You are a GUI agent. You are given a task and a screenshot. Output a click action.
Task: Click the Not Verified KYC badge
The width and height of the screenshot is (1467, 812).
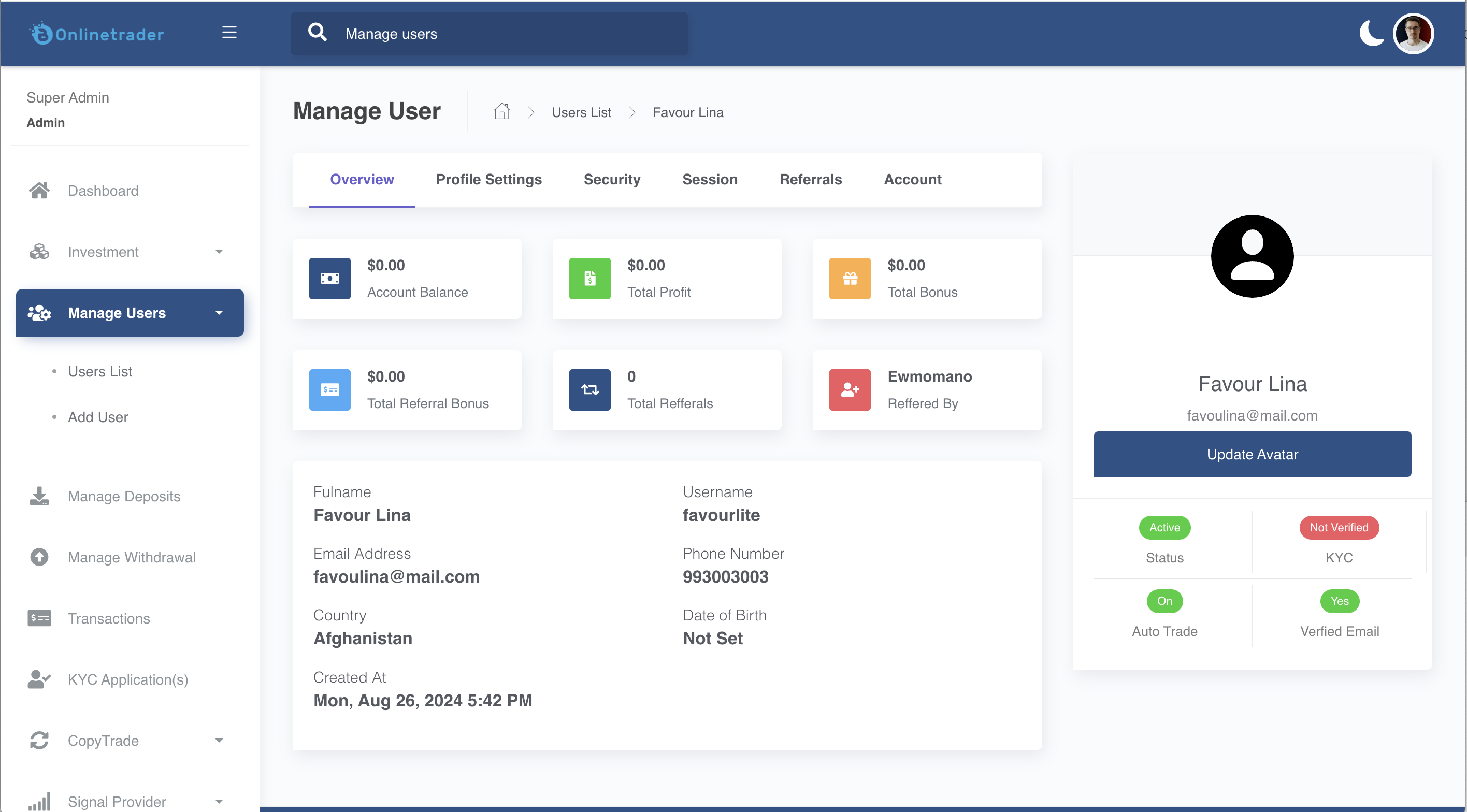[1339, 527]
